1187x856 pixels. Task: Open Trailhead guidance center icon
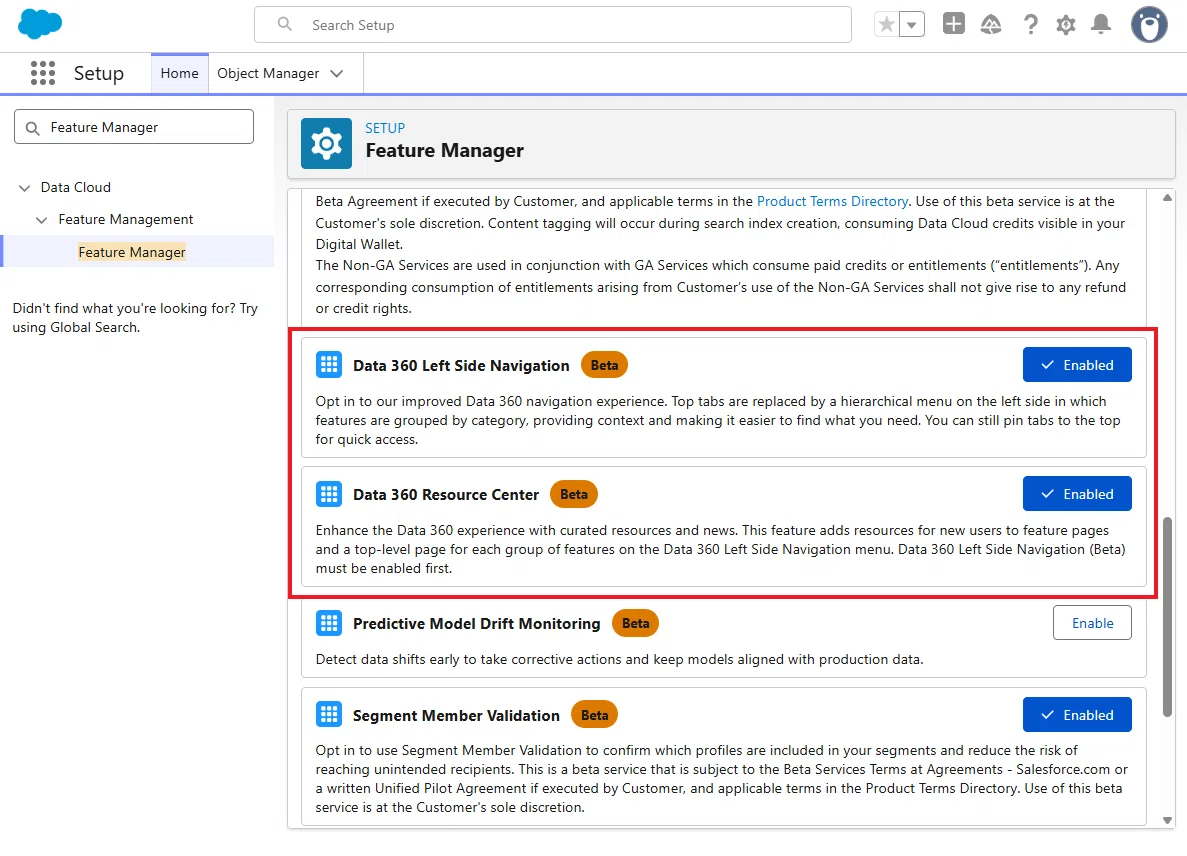click(990, 25)
